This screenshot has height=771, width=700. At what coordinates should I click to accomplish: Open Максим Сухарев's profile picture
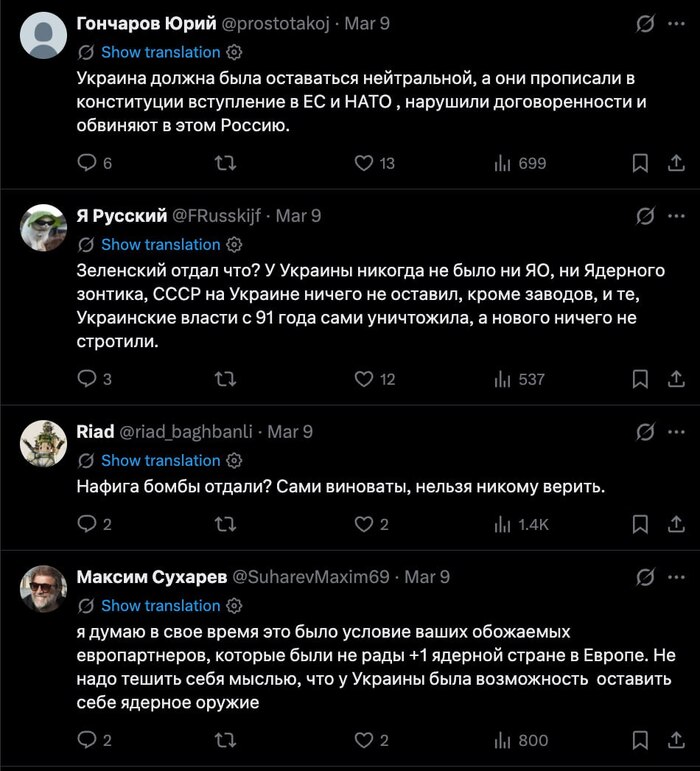point(43,589)
